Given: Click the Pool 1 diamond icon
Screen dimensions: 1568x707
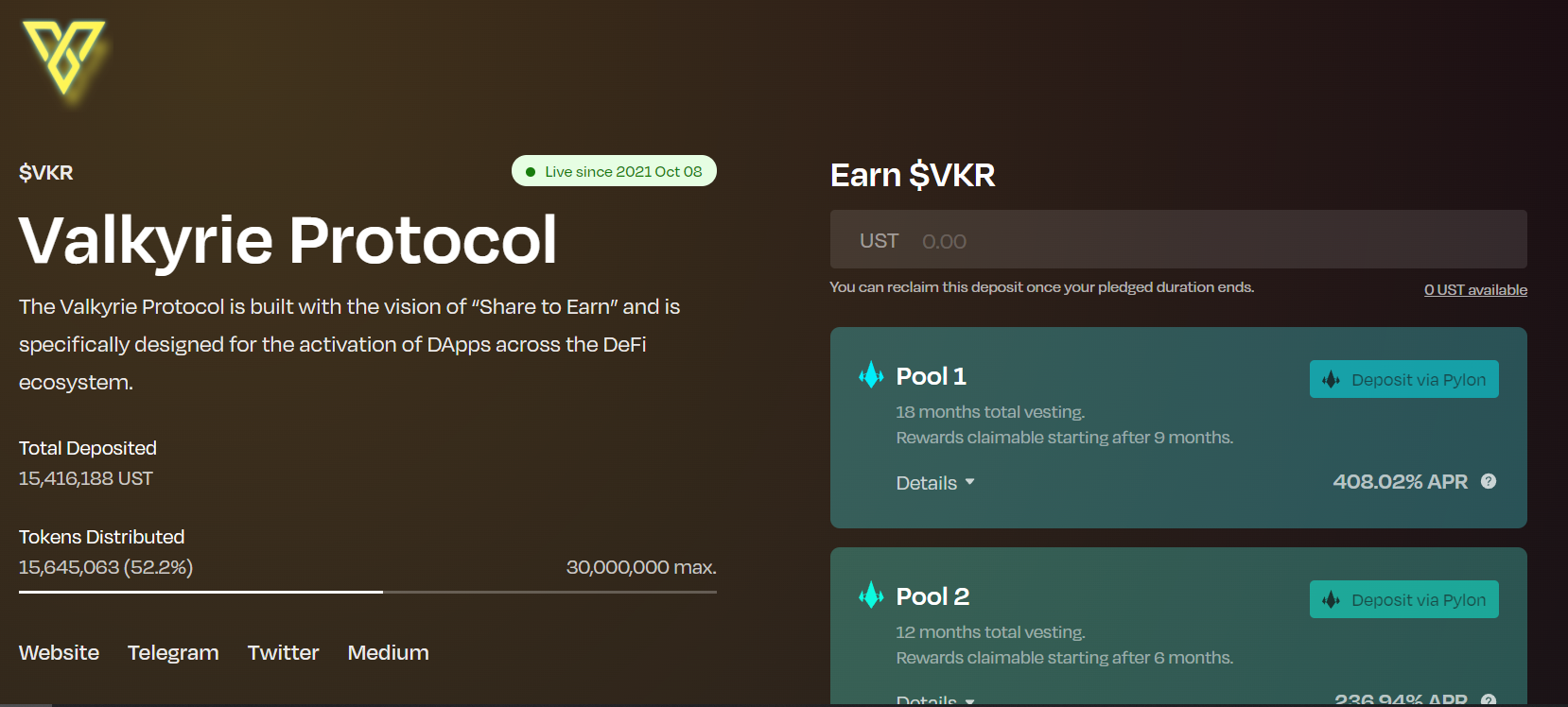Looking at the screenshot, I should (869, 375).
